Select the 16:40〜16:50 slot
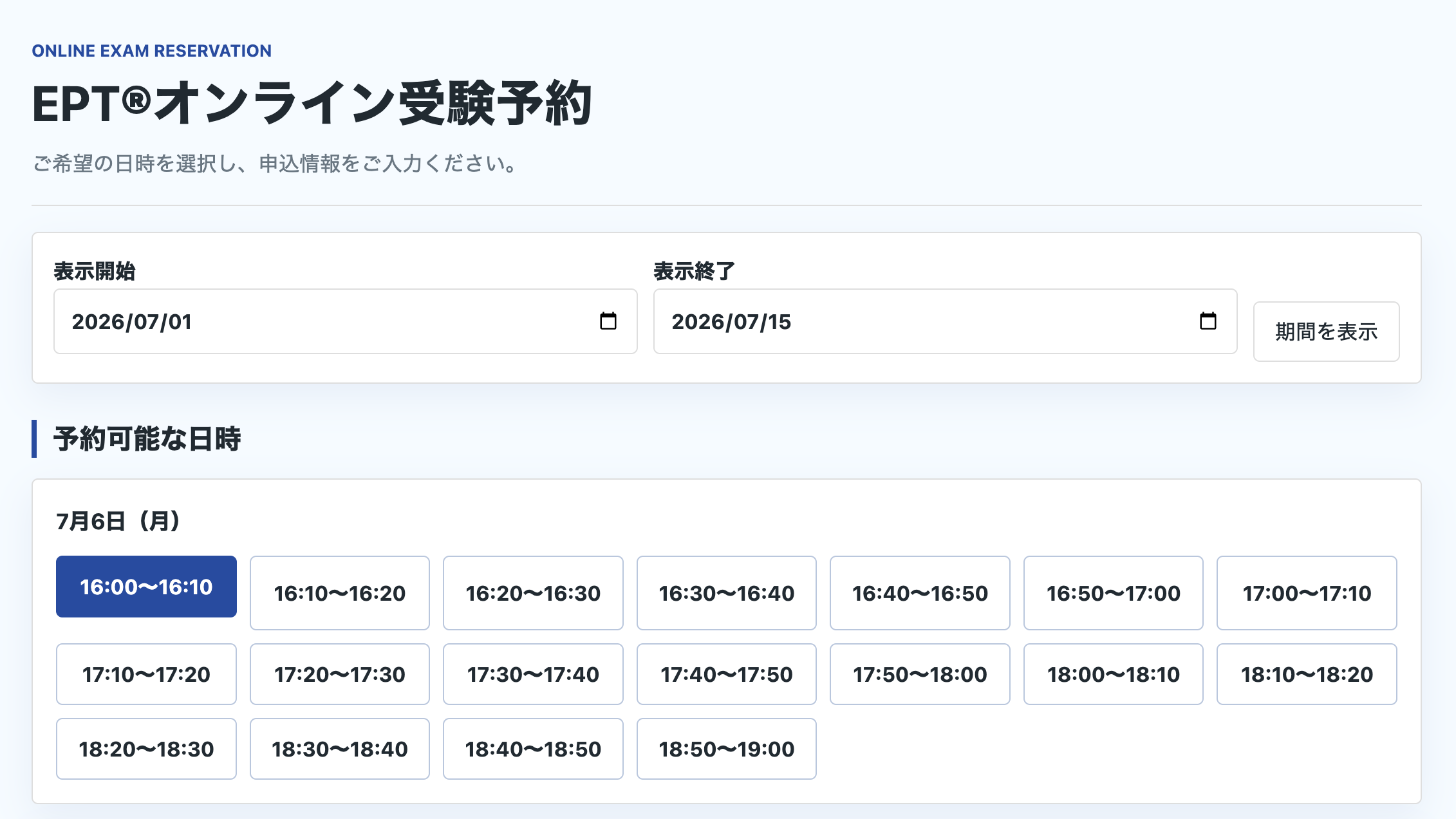This screenshot has width=1456, height=819. point(920,593)
